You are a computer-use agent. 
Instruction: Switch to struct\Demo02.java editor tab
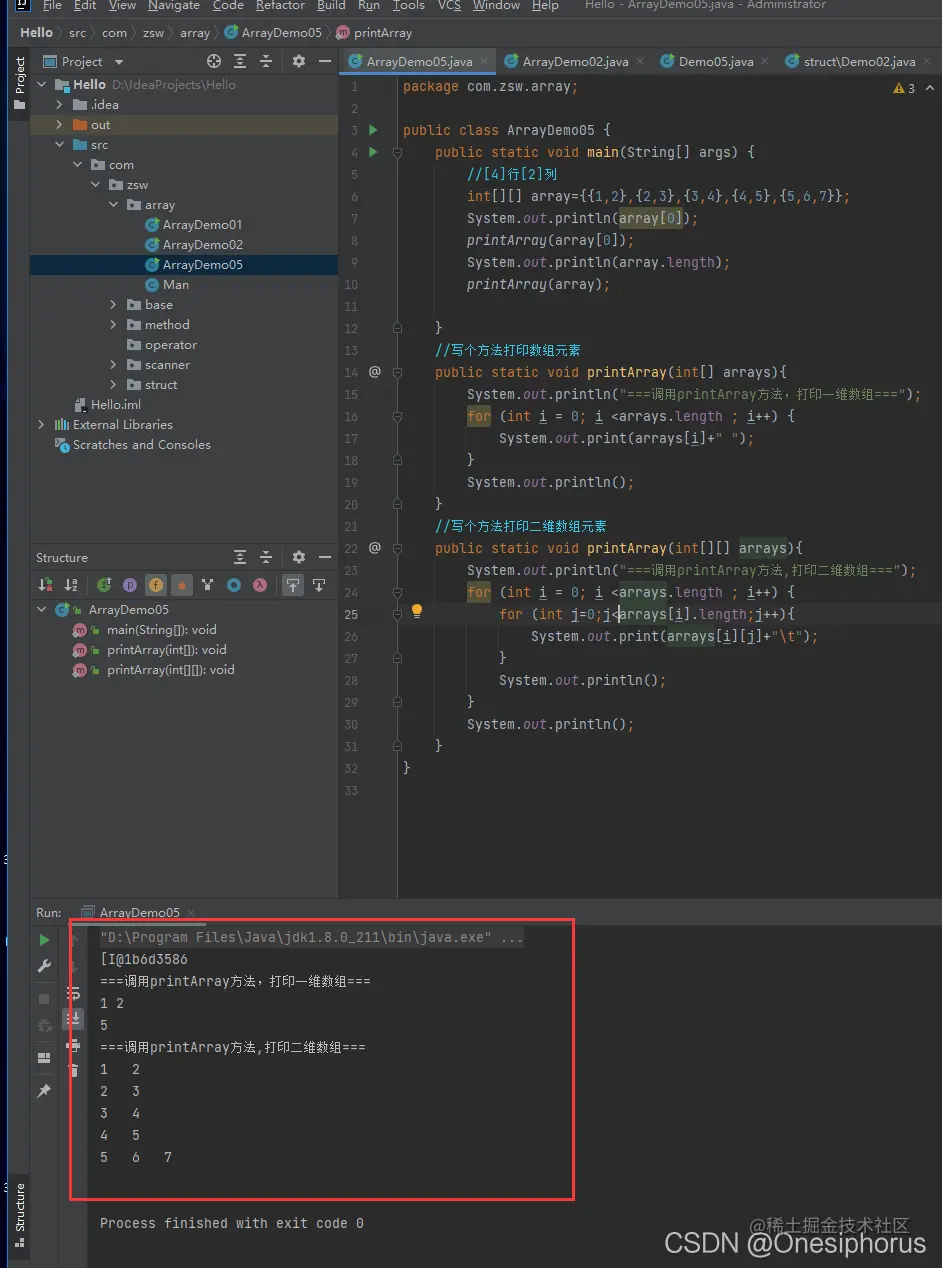point(859,62)
